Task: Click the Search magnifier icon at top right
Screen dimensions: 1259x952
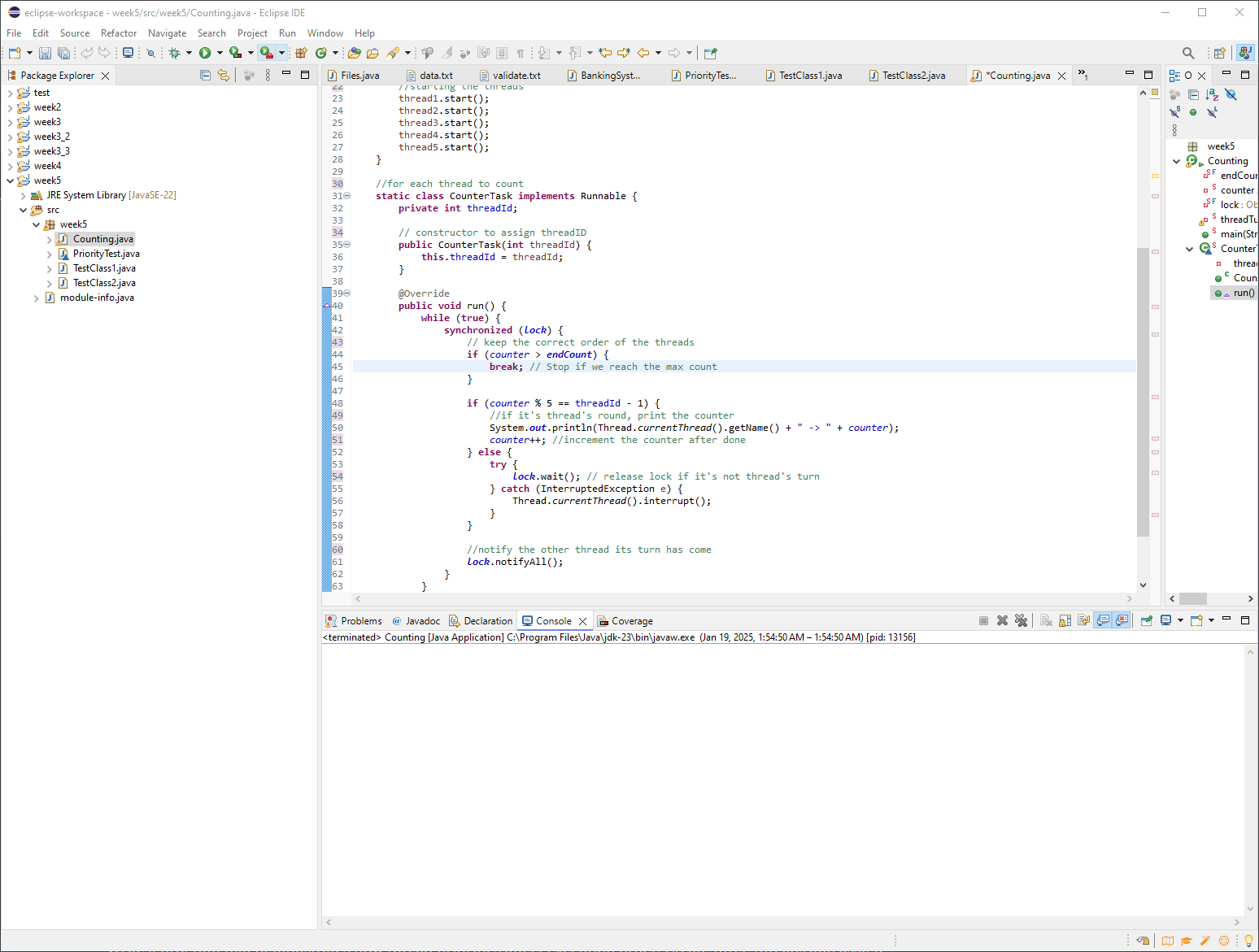Action: [x=1188, y=53]
